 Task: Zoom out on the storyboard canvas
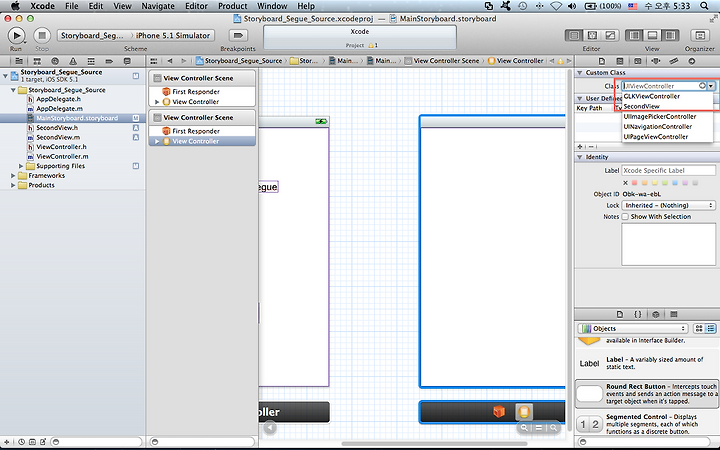524,428
